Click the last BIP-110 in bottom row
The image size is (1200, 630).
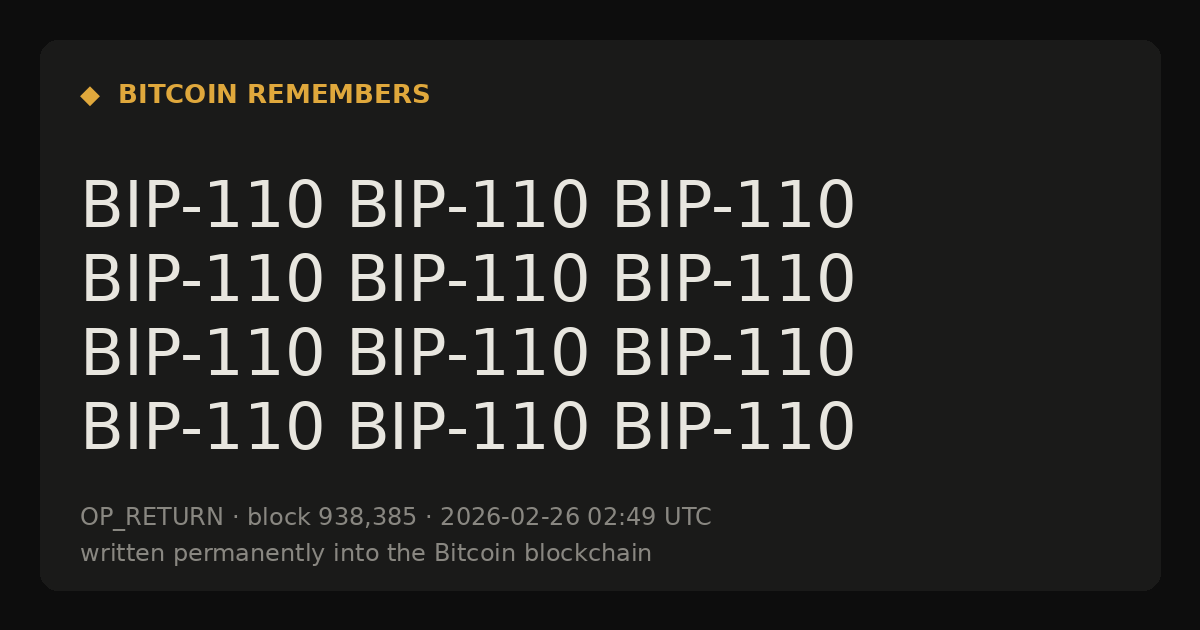pos(733,429)
